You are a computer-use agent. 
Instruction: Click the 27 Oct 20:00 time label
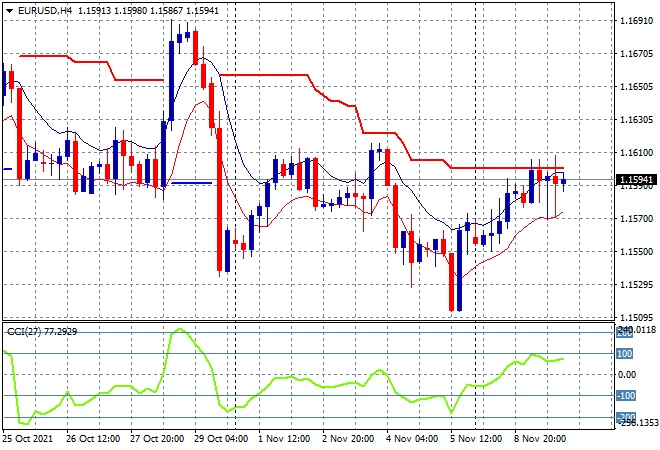(157, 439)
